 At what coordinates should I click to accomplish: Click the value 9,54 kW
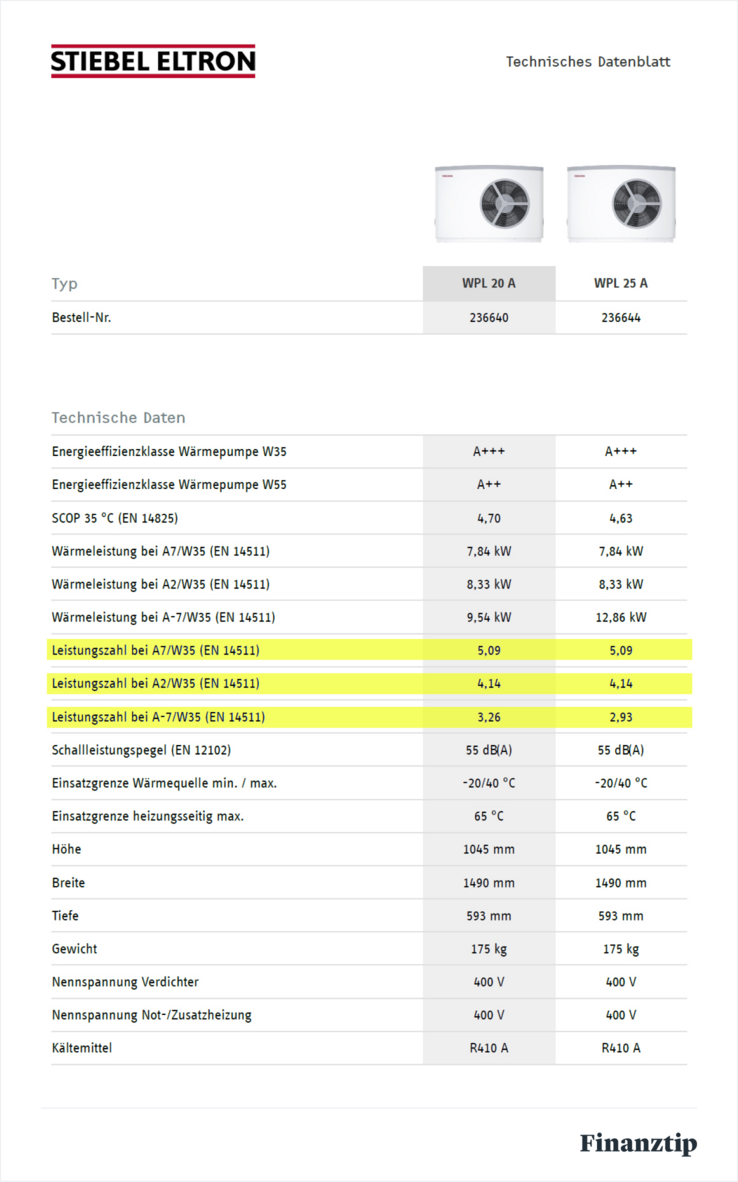pos(489,617)
